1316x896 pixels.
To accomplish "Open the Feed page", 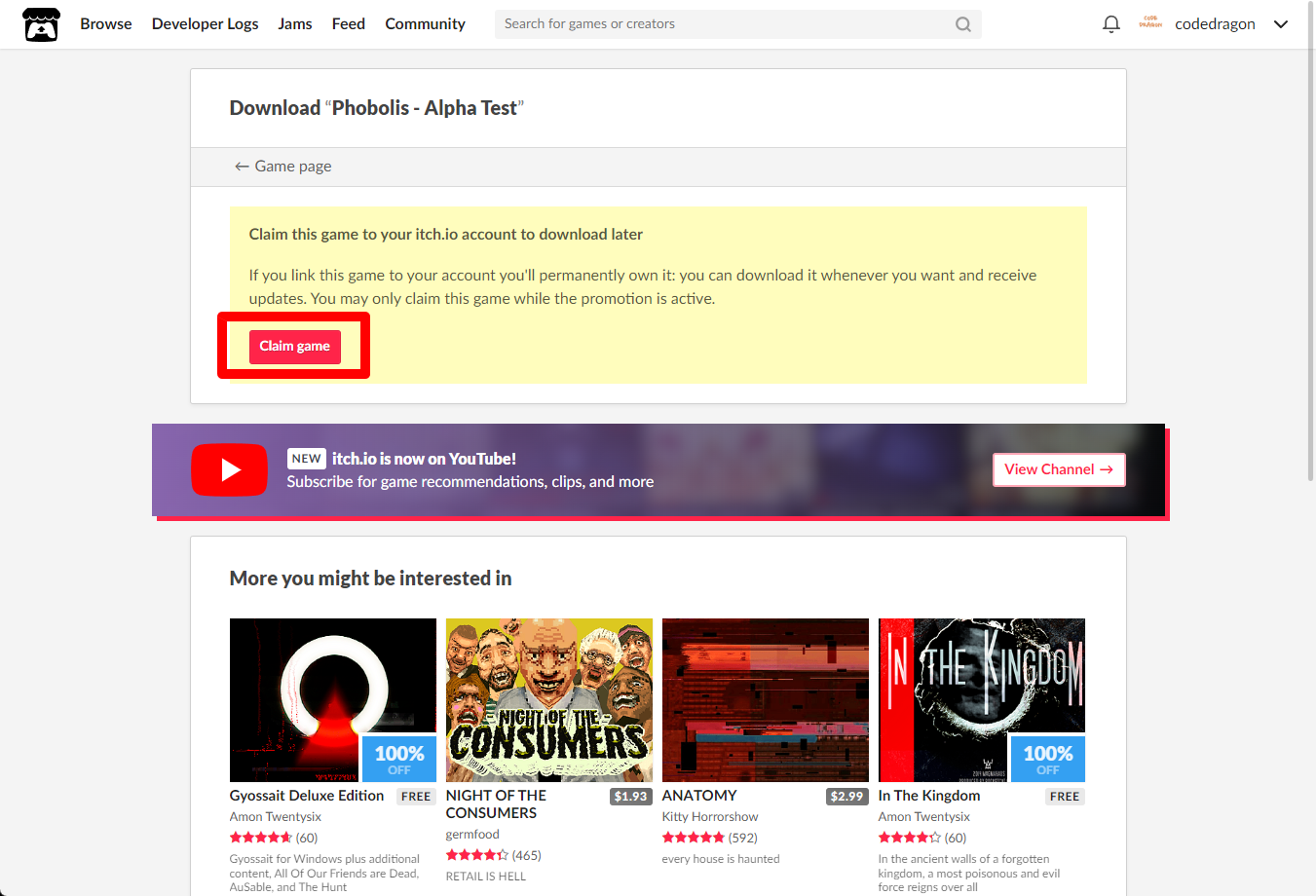I will click(x=349, y=23).
